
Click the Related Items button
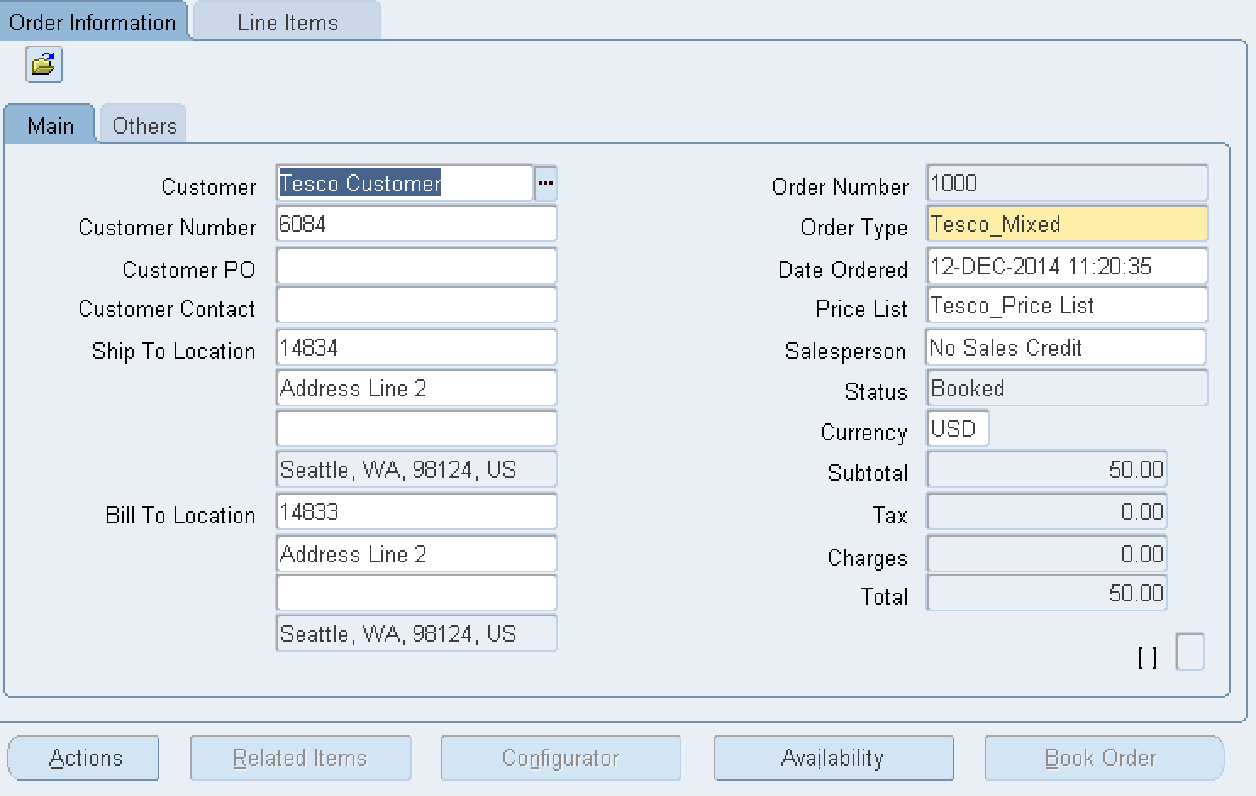[x=300, y=758]
